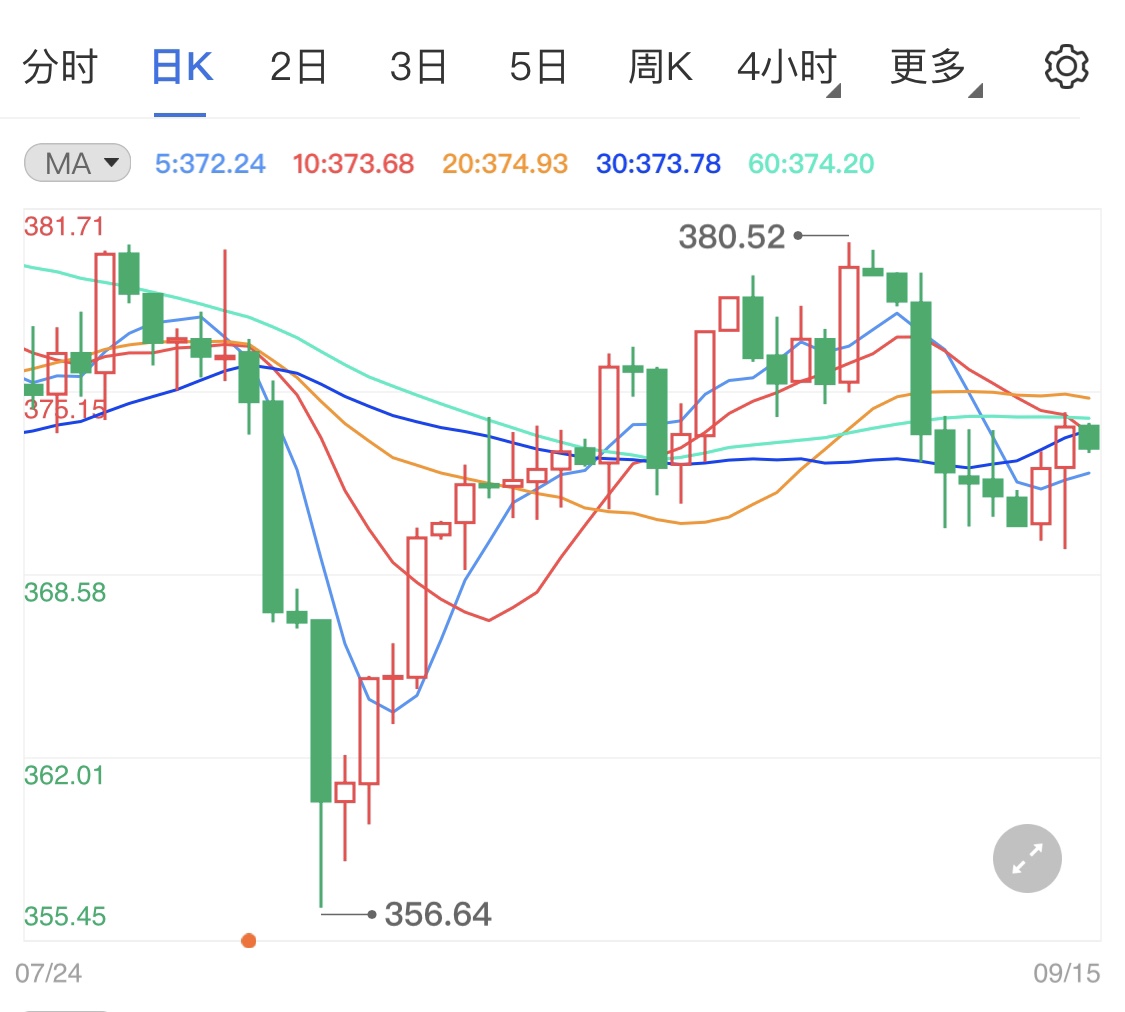The image size is (1125, 1012).
Task: Click the 09/15 end date label
Action: pyautogui.click(x=1066, y=973)
